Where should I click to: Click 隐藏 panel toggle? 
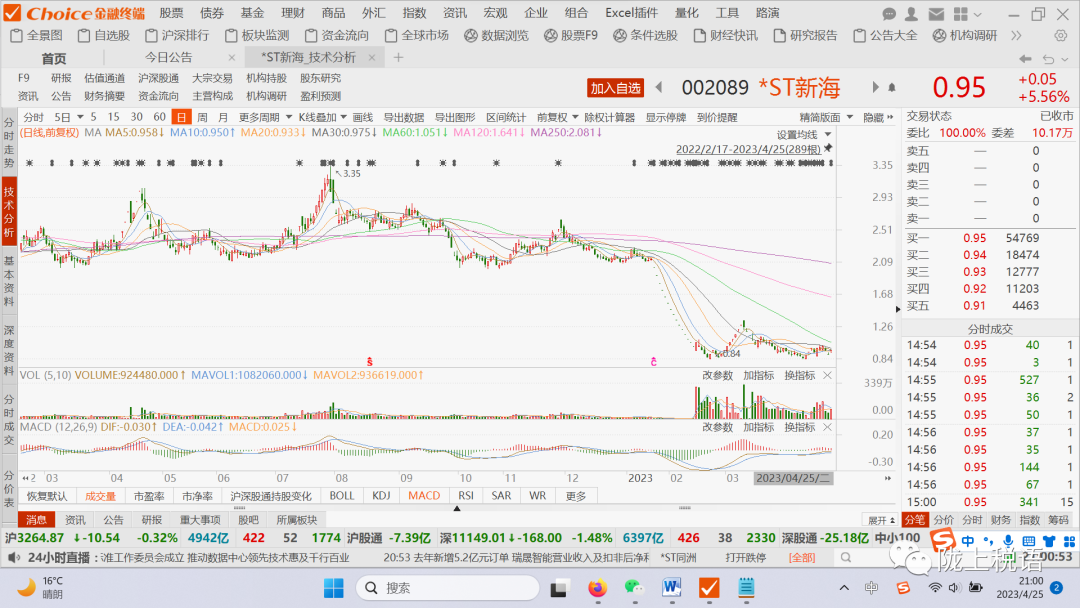[878, 117]
